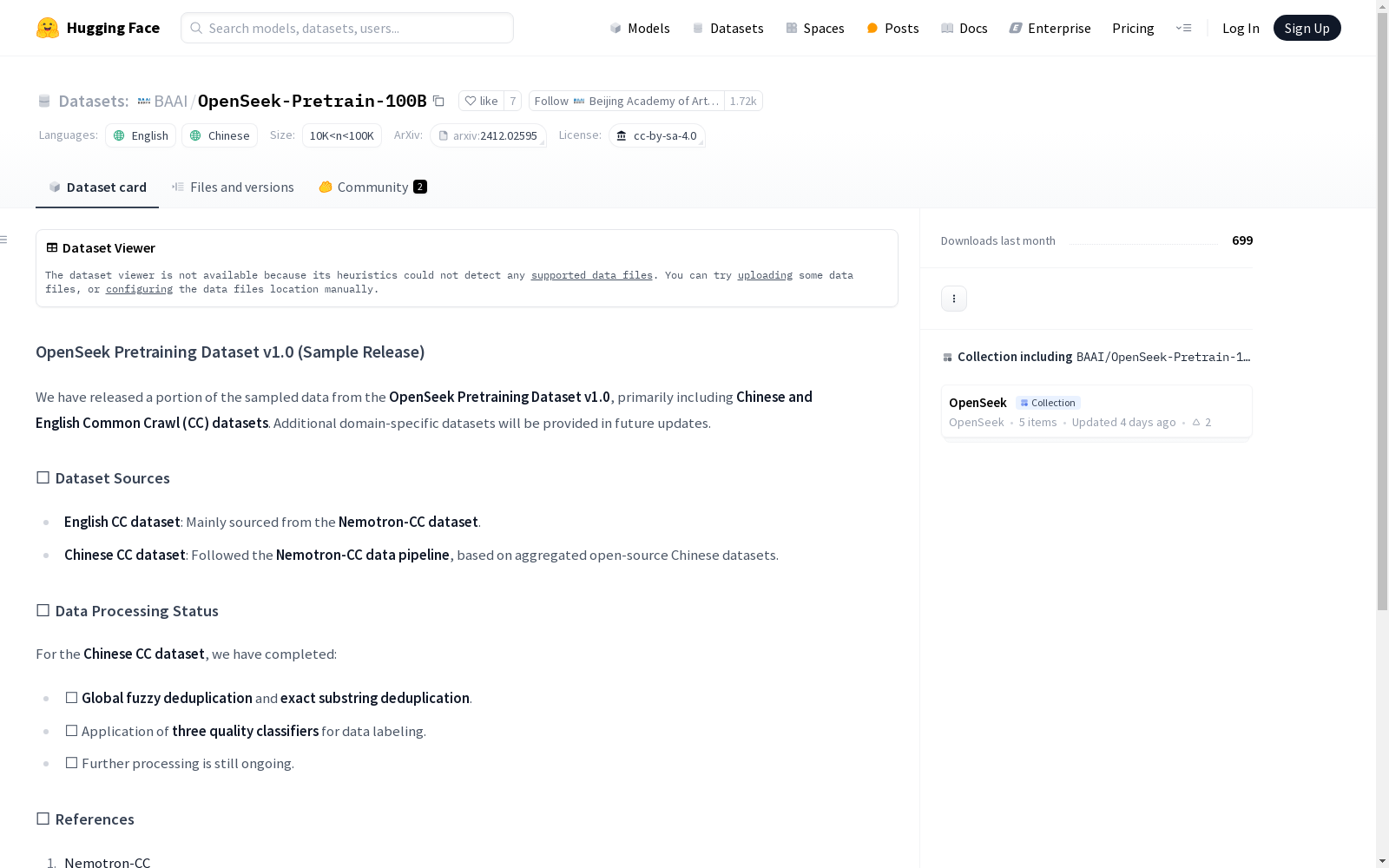This screenshot has width=1389, height=868.
Task: Open the arxiv:2412.02595 tag
Action: 488,135
